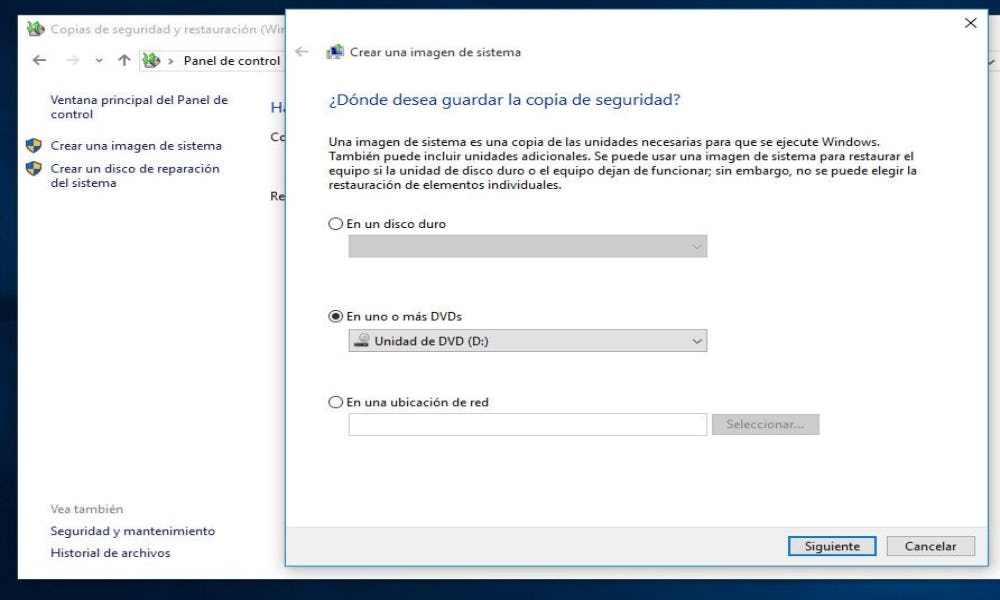This screenshot has height=600, width=1000.
Task: Click the up-one-level arrow in Control Panel
Action: coord(124,61)
